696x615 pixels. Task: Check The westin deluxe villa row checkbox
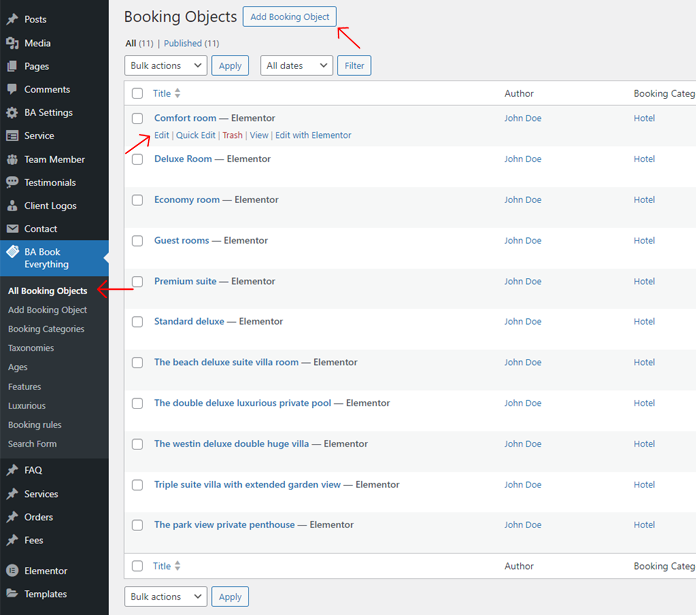pyautogui.click(x=138, y=444)
